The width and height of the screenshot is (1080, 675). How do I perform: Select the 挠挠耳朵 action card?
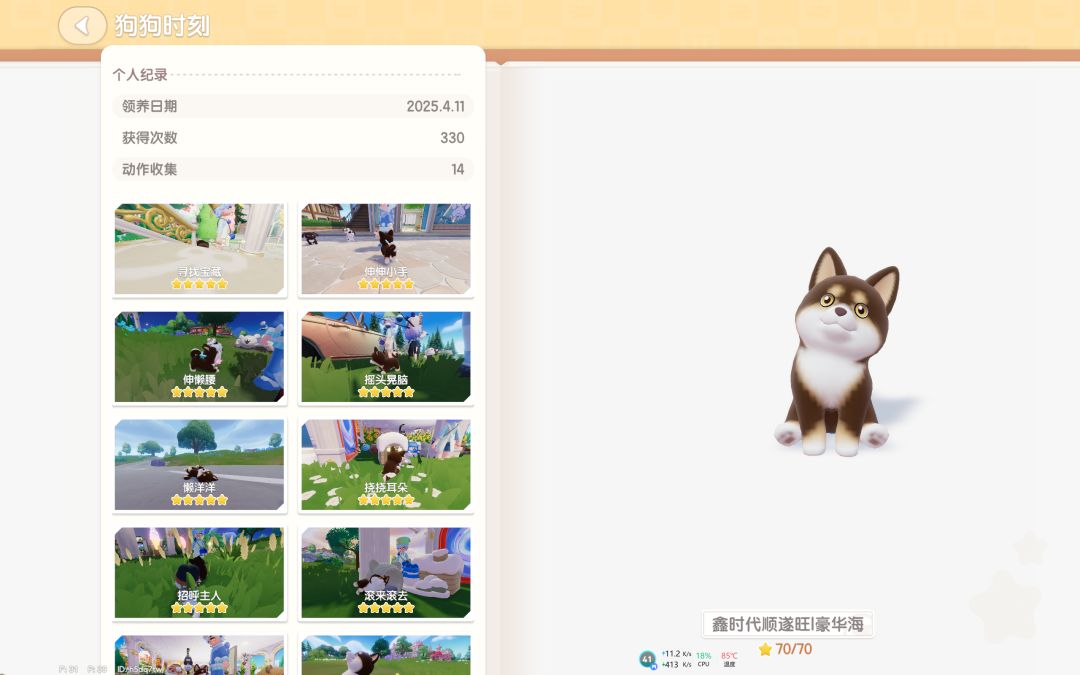pyautogui.click(x=386, y=465)
